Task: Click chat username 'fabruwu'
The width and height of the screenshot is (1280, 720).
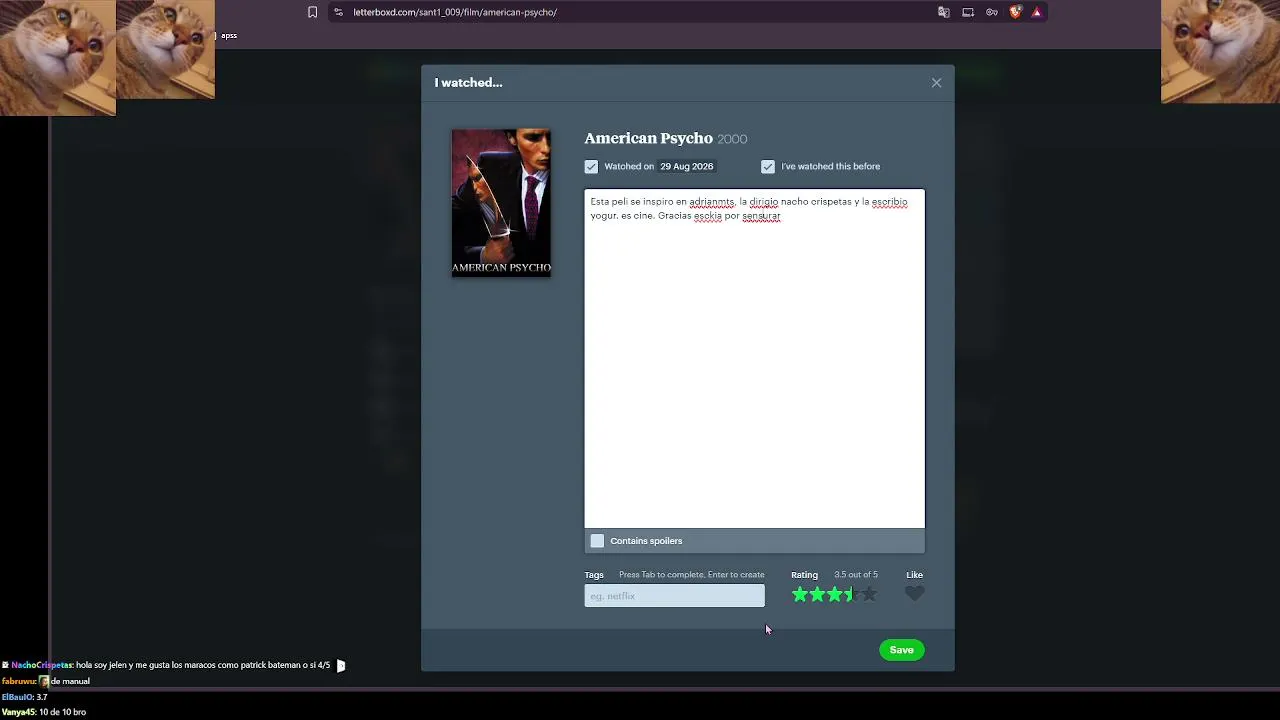Action: coord(19,681)
